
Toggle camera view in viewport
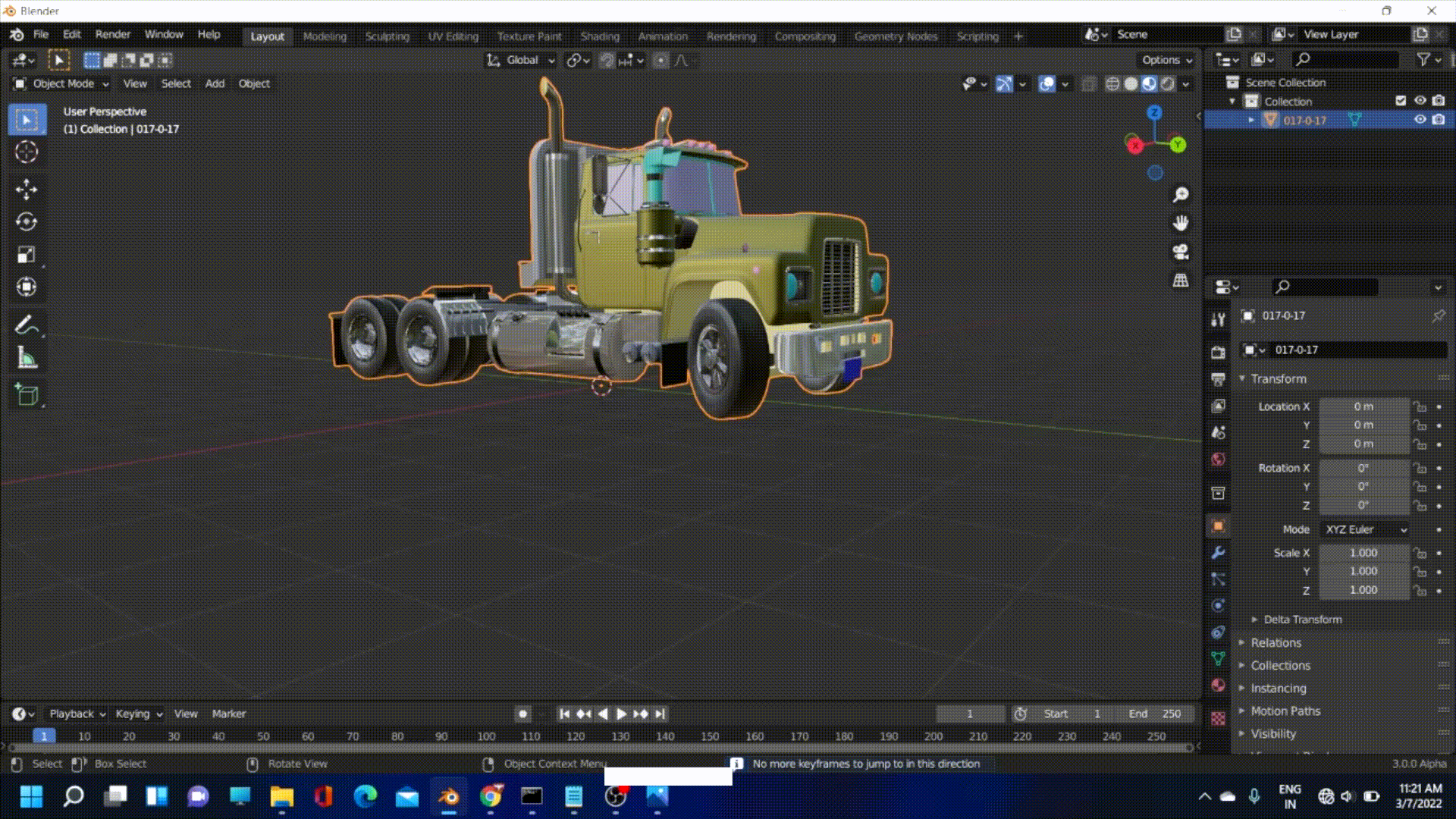tap(1181, 252)
